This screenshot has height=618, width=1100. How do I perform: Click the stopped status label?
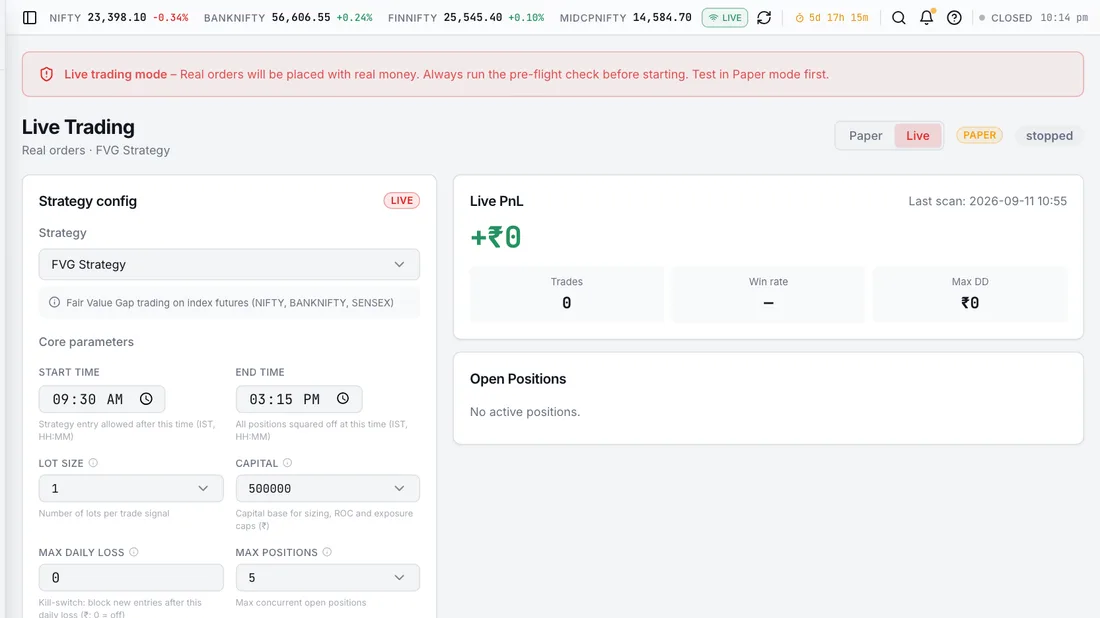tap(1049, 135)
